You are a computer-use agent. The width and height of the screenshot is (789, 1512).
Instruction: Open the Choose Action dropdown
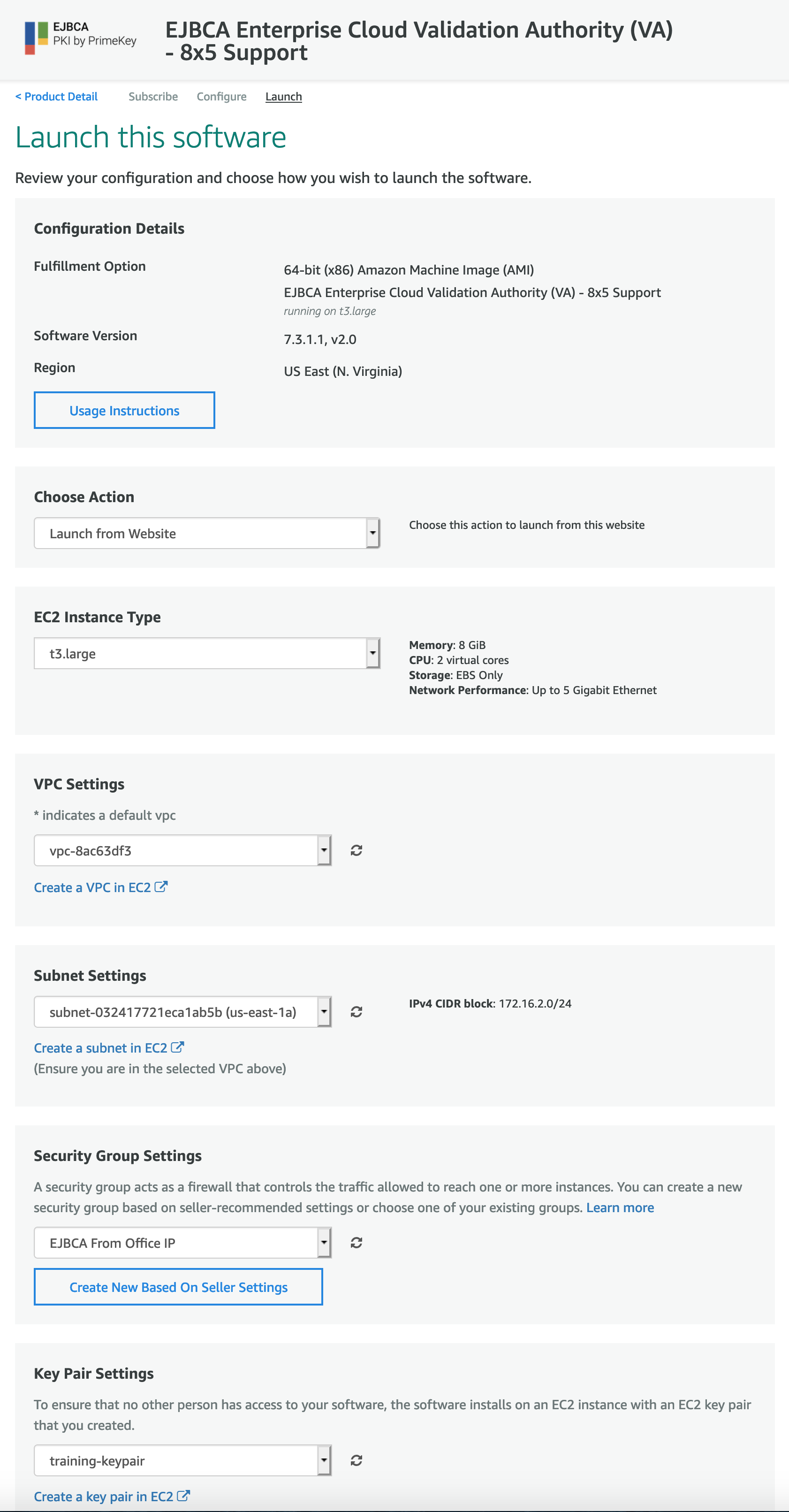pyautogui.click(x=206, y=533)
